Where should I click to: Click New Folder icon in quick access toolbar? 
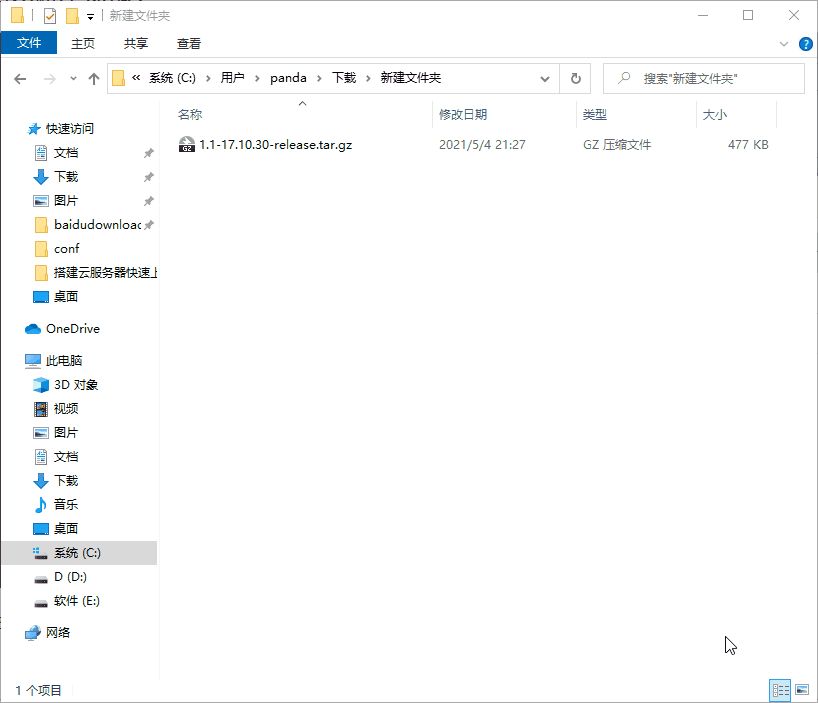coord(72,16)
